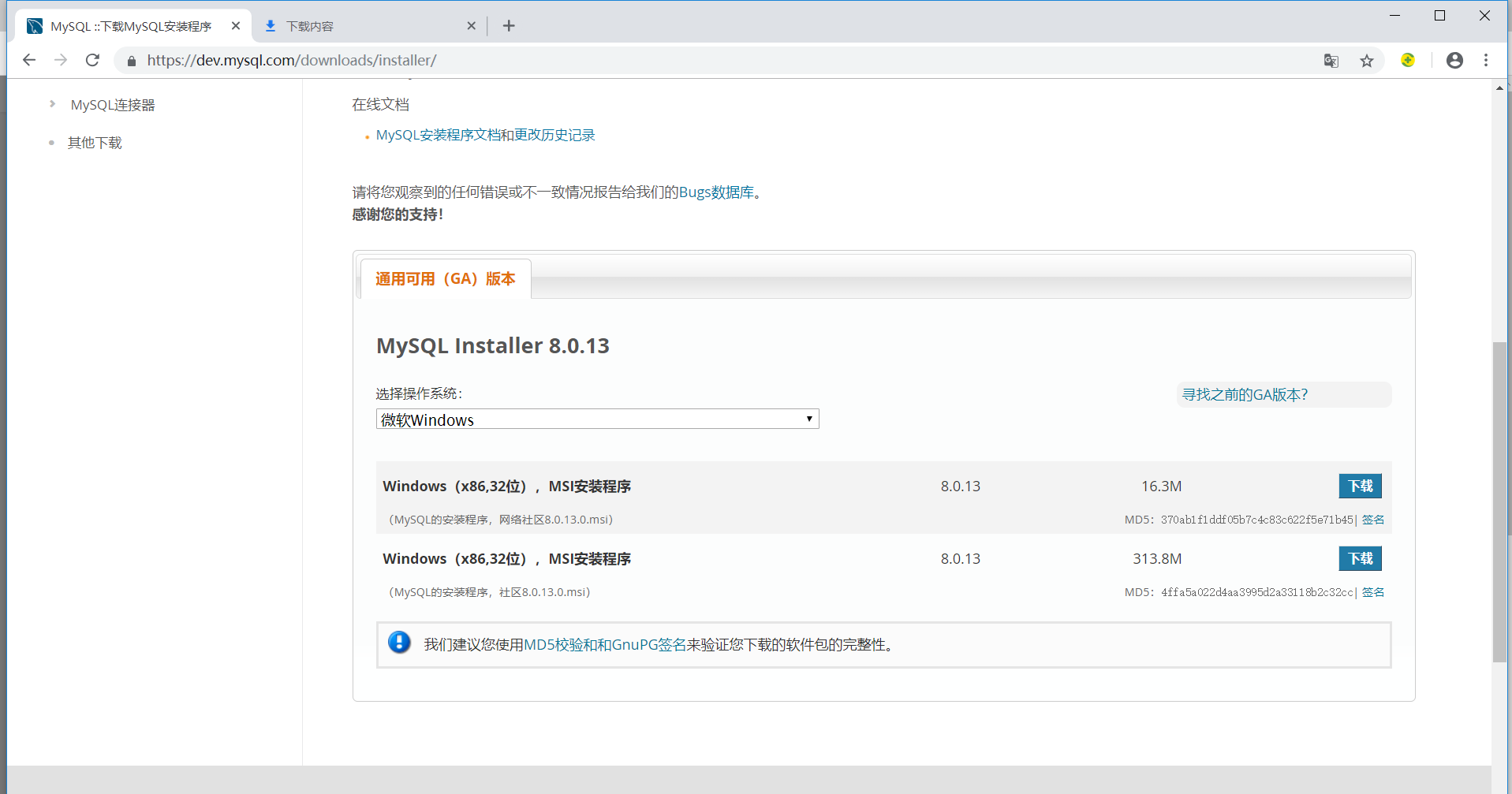This screenshot has height=794, width=1512.
Task: Open the Chrome three-dot menu
Action: (1485, 60)
